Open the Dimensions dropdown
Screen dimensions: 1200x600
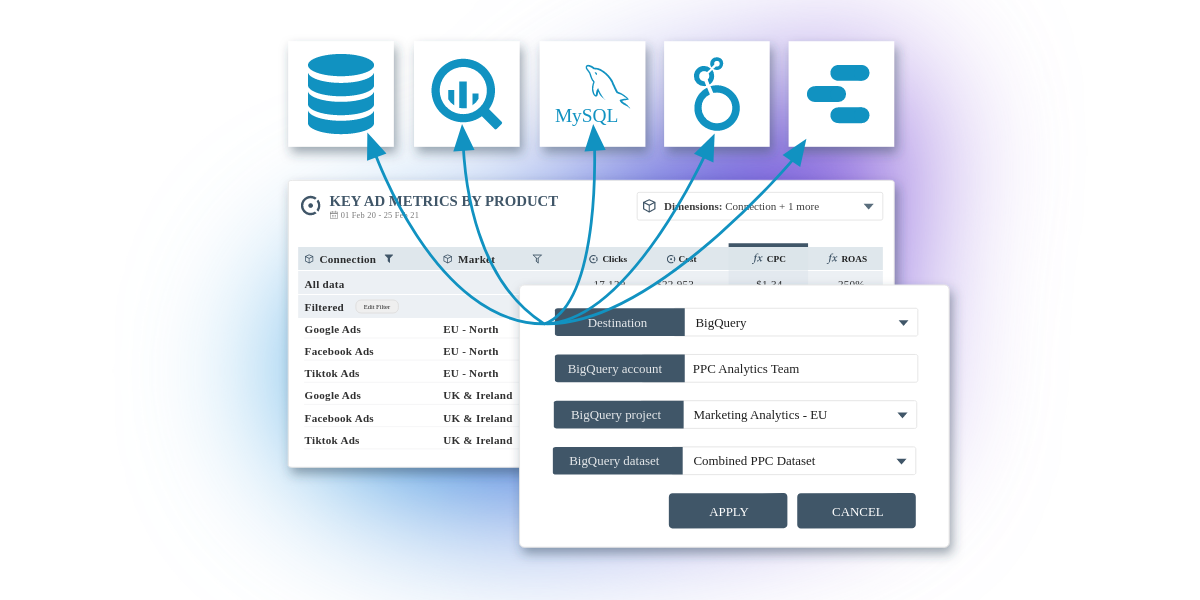[760, 206]
